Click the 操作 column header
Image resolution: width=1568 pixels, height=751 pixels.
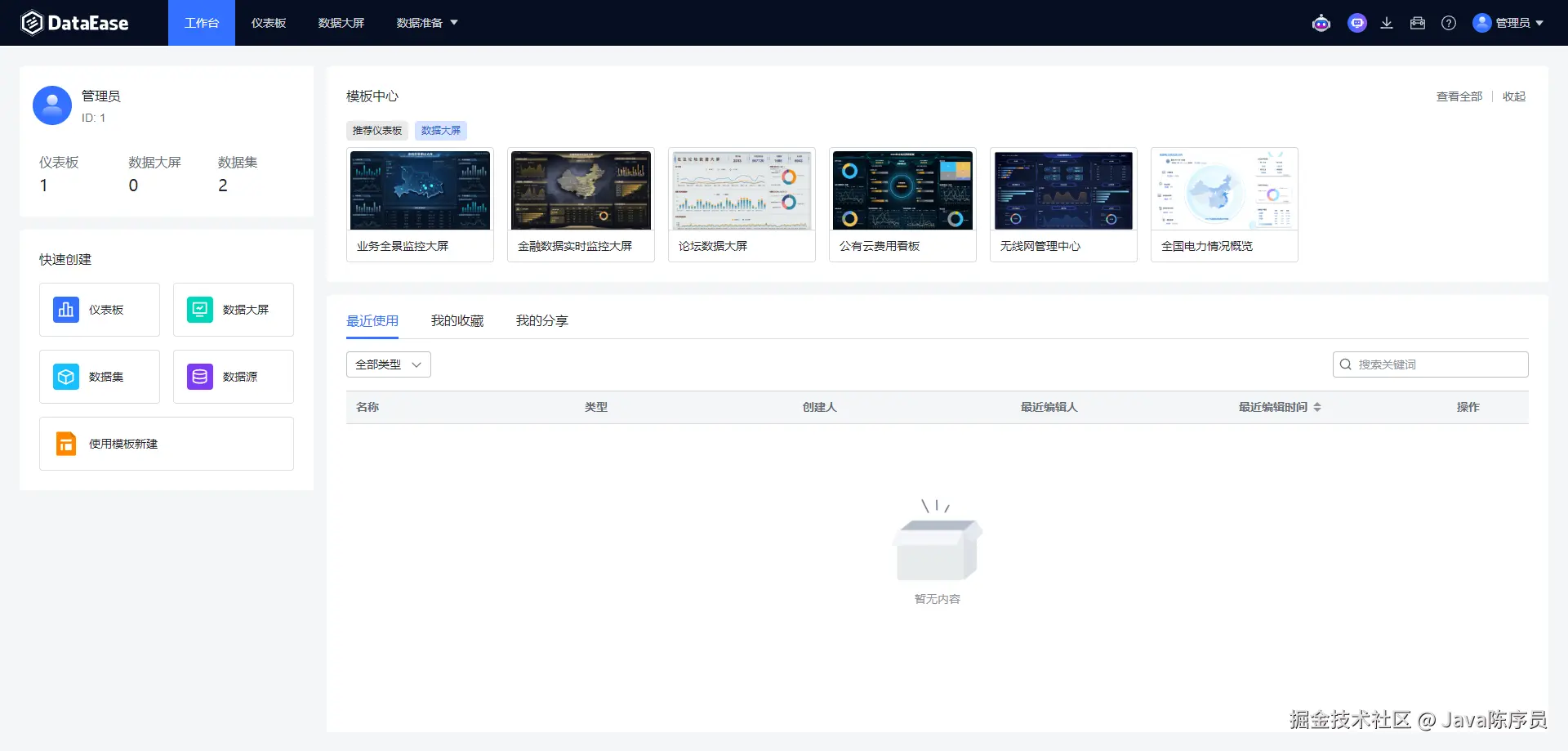click(x=1468, y=407)
